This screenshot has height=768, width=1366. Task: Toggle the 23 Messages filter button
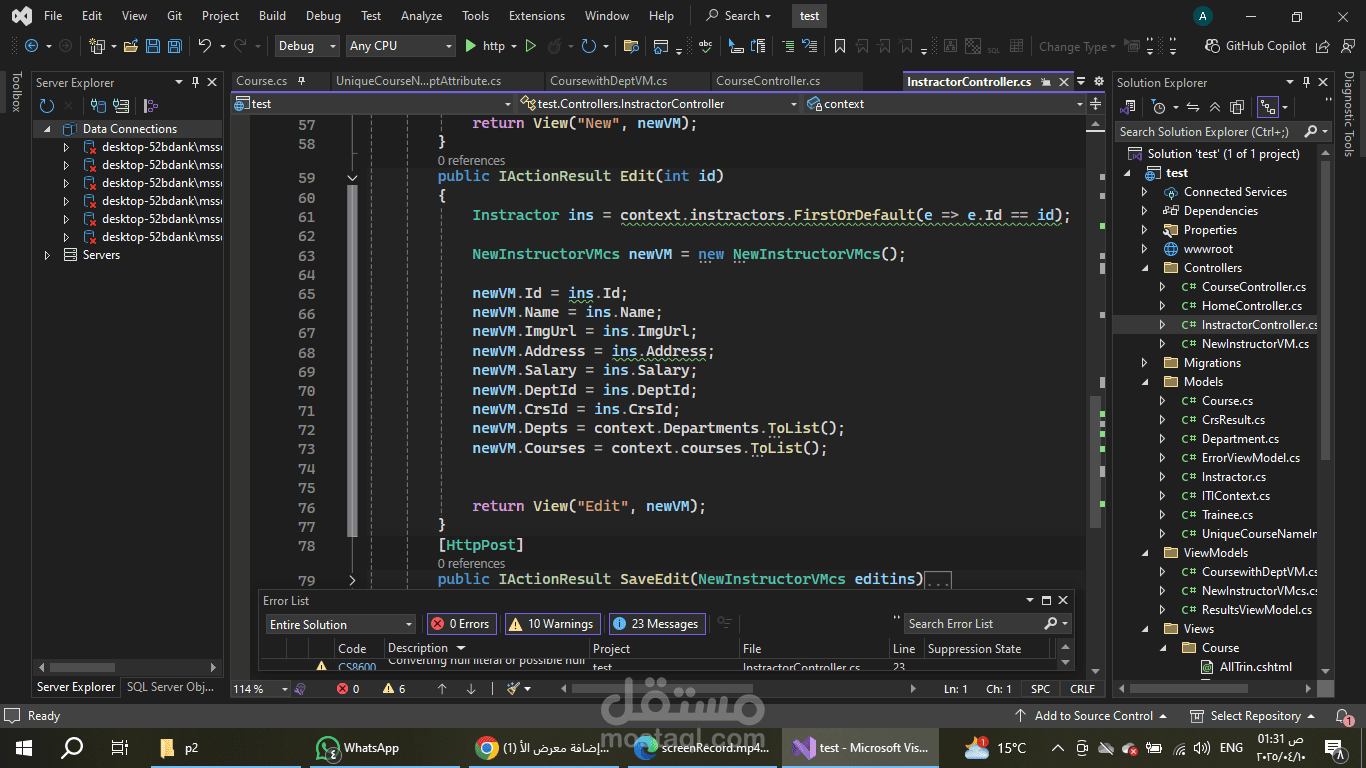(x=657, y=624)
